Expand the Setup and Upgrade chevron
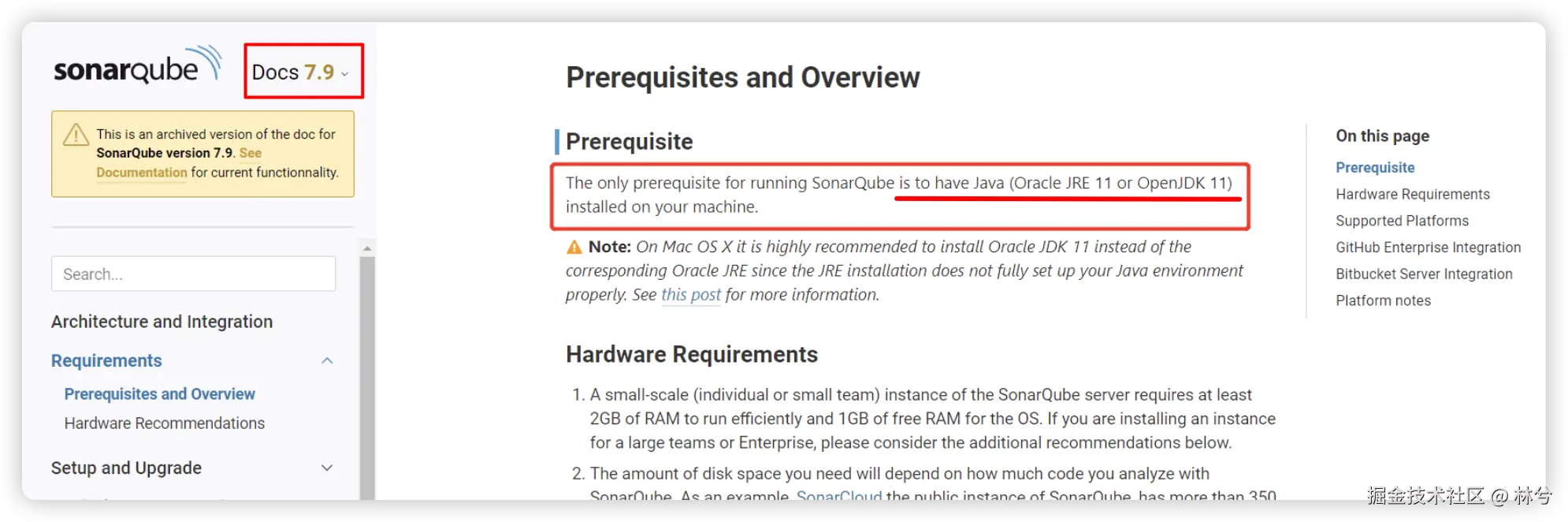The image size is (1568, 522). point(327,468)
